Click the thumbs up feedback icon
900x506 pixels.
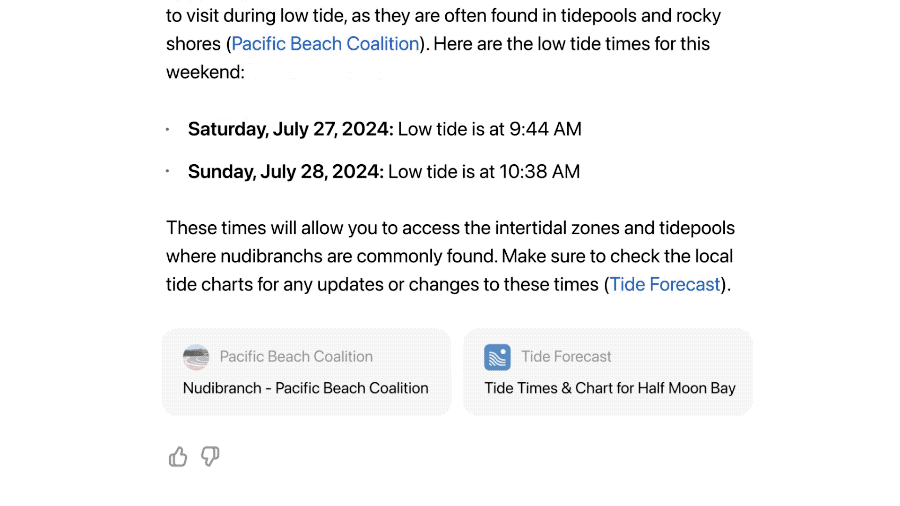coord(178,457)
